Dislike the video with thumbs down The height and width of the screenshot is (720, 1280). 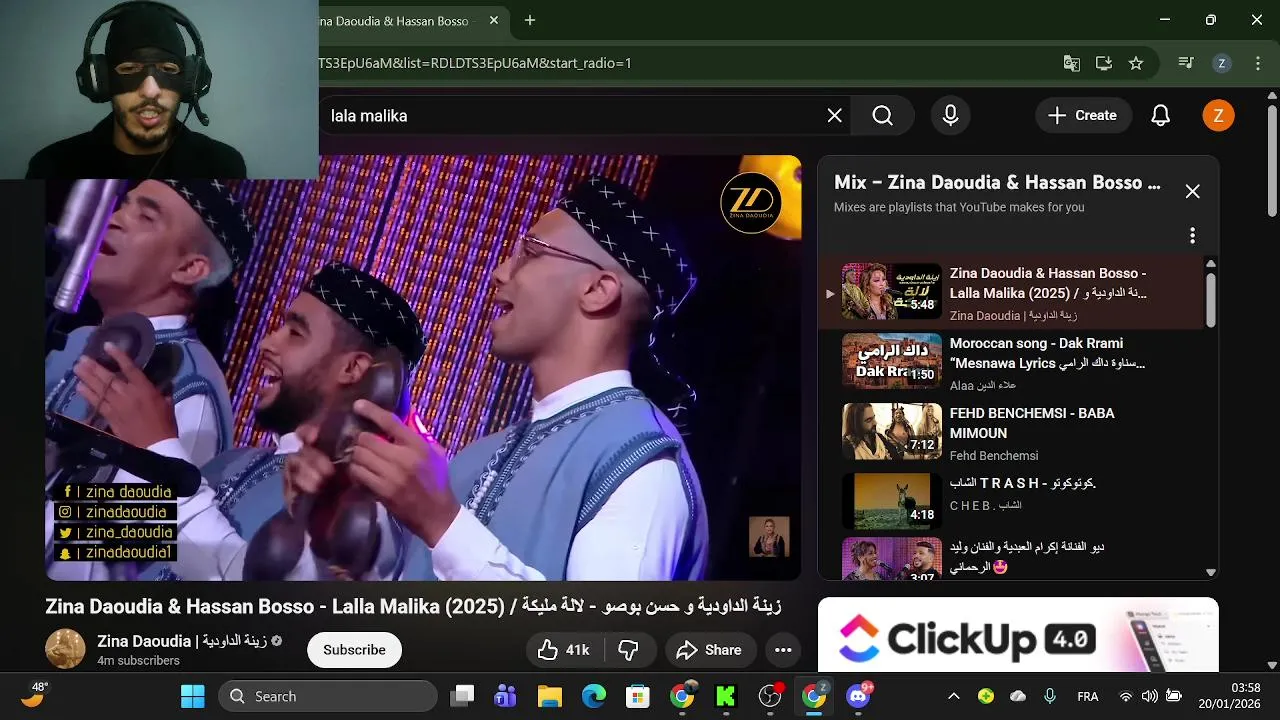[628, 650]
